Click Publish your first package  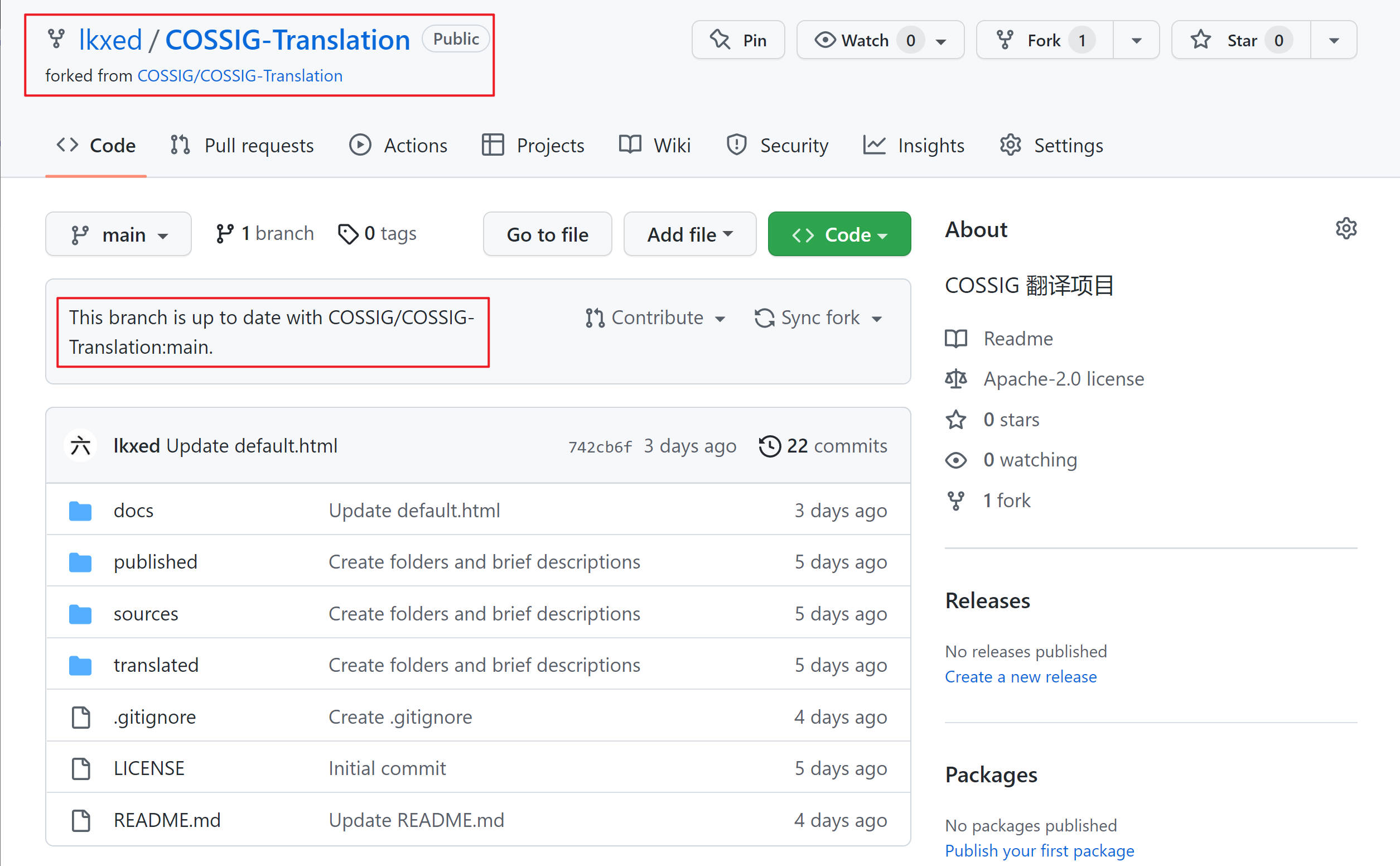1039,851
